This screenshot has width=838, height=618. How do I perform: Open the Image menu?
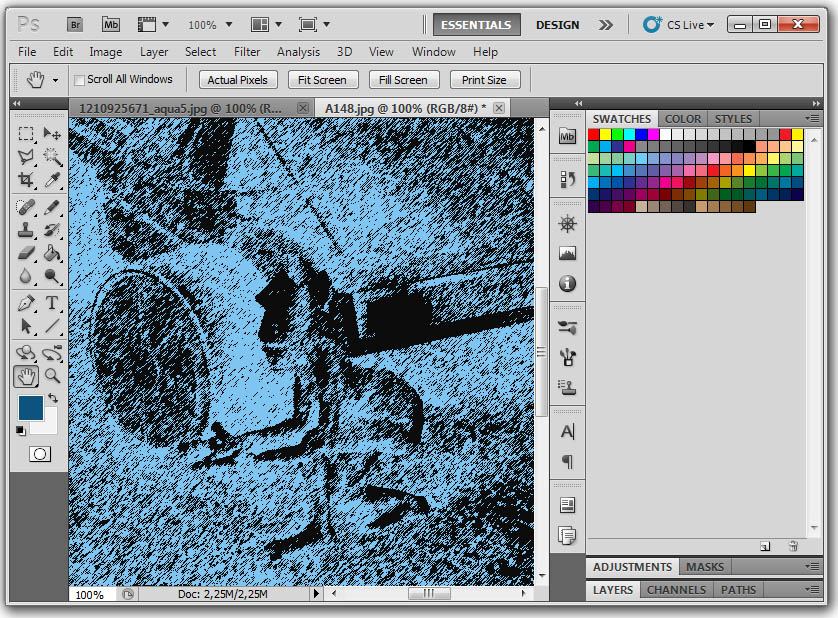(105, 52)
